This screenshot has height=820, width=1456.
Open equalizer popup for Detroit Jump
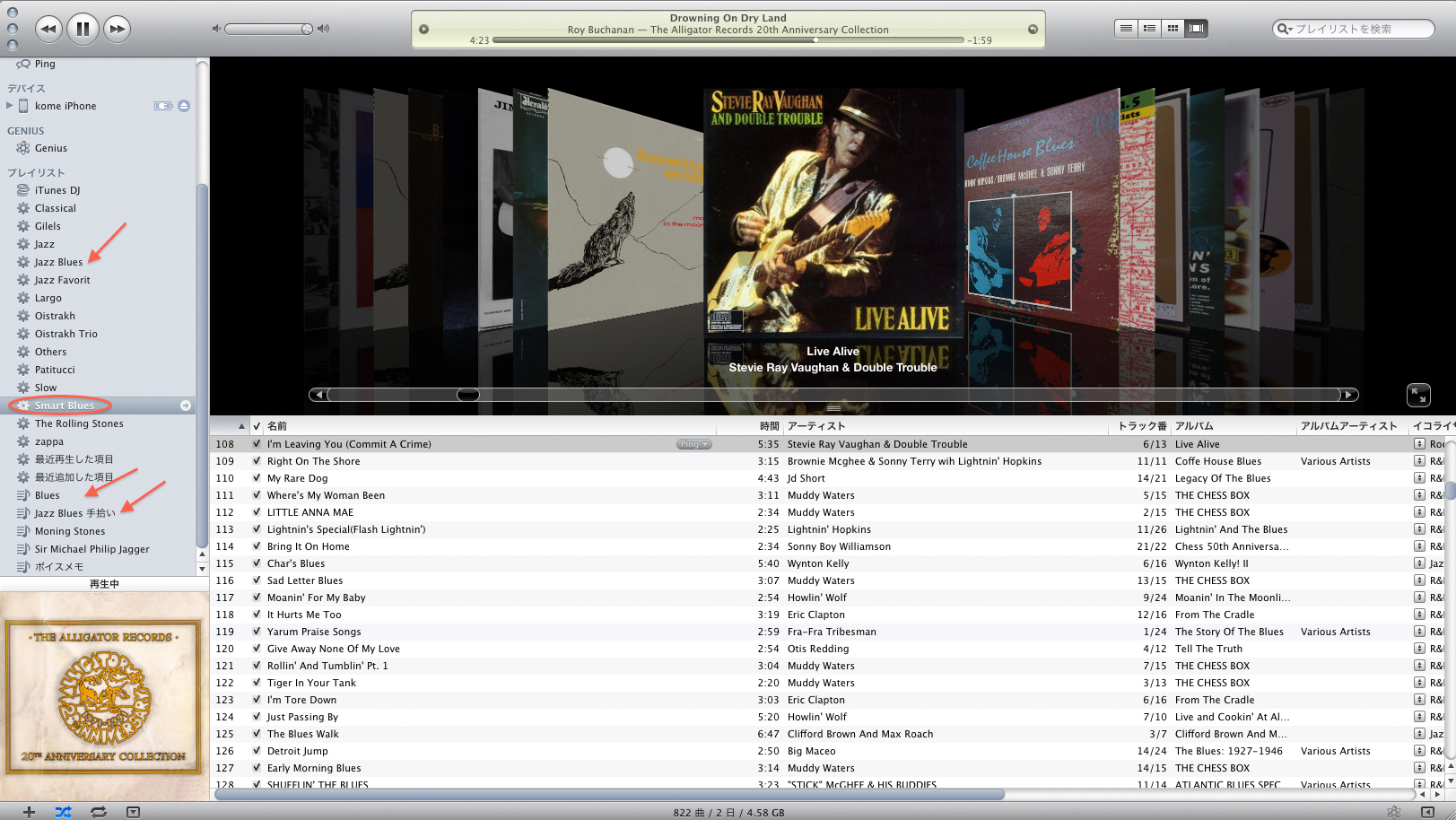1419,751
